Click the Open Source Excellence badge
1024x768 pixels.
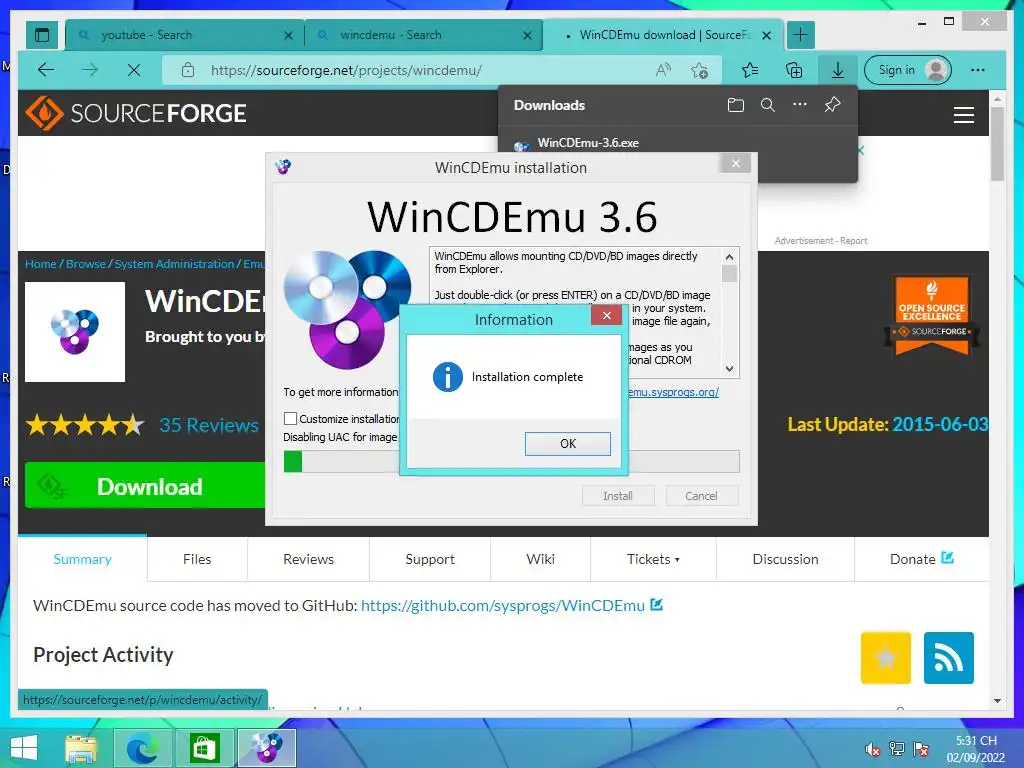[x=932, y=315]
